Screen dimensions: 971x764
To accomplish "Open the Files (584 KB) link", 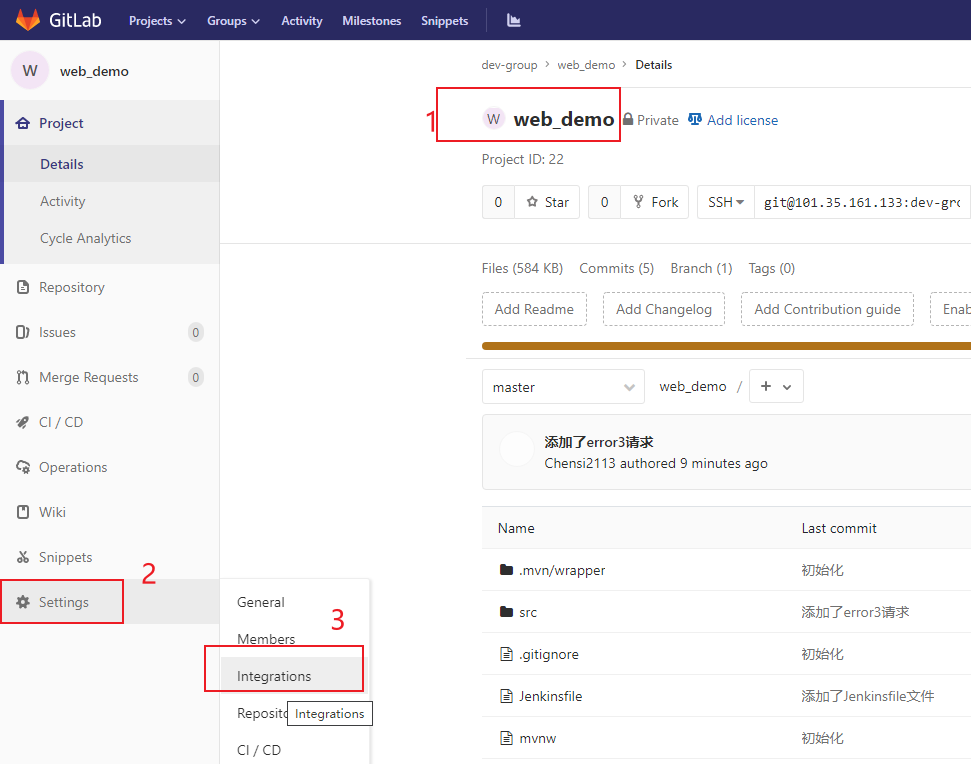I will pyautogui.click(x=522, y=268).
